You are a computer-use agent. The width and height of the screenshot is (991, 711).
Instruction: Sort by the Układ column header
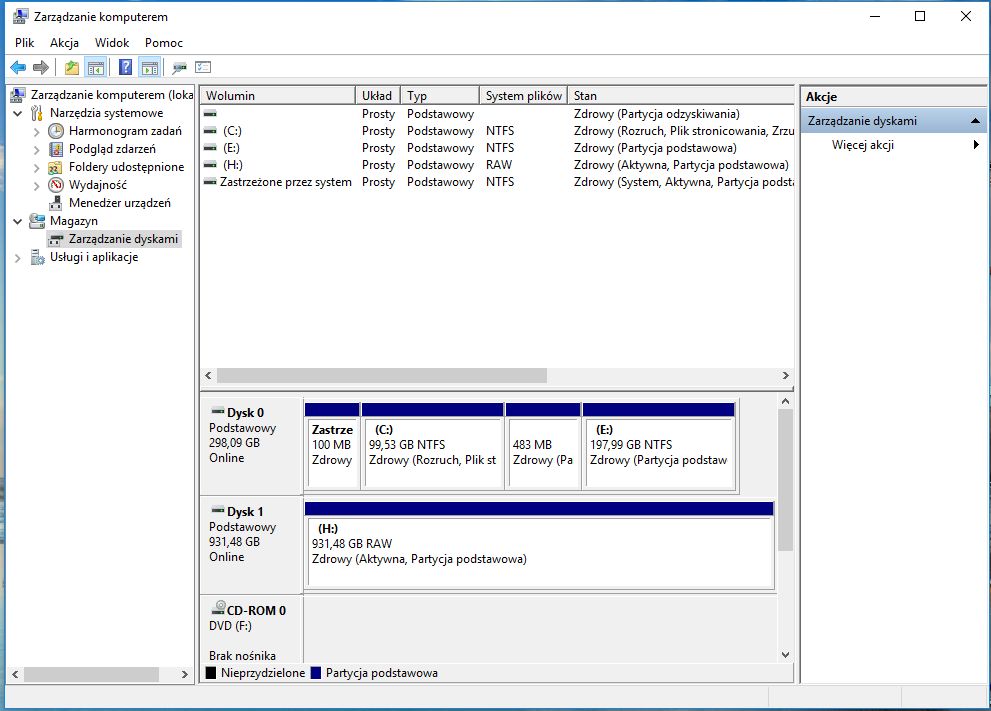click(x=377, y=95)
